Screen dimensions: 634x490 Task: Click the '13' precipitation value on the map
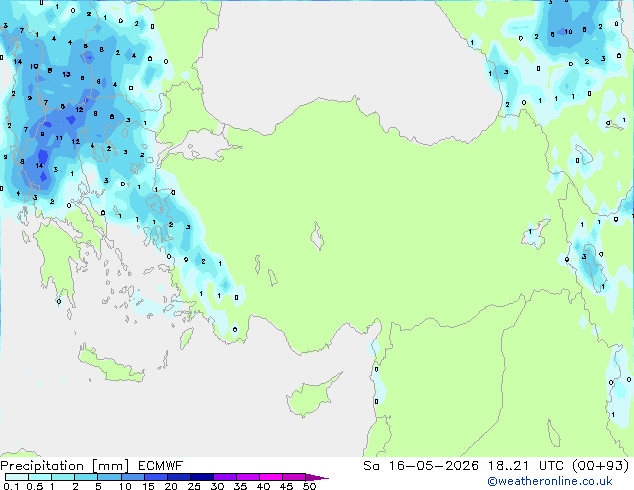click(66, 74)
